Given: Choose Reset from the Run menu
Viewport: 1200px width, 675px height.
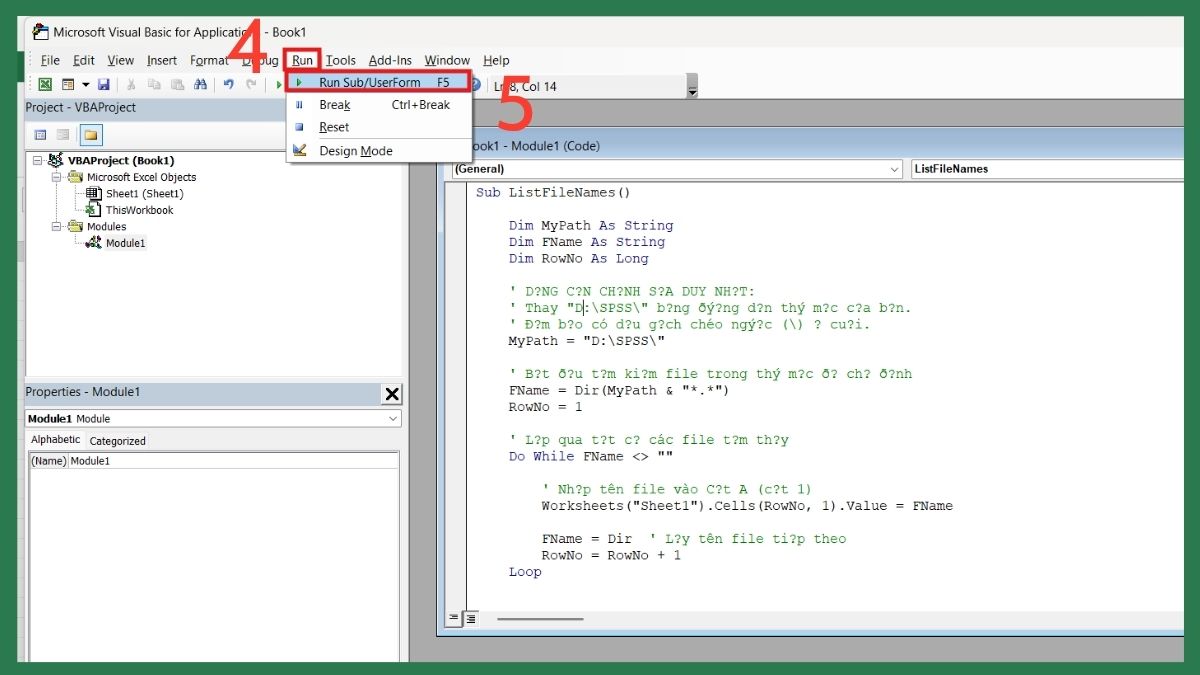Looking at the screenshot, I should point(334,127).
